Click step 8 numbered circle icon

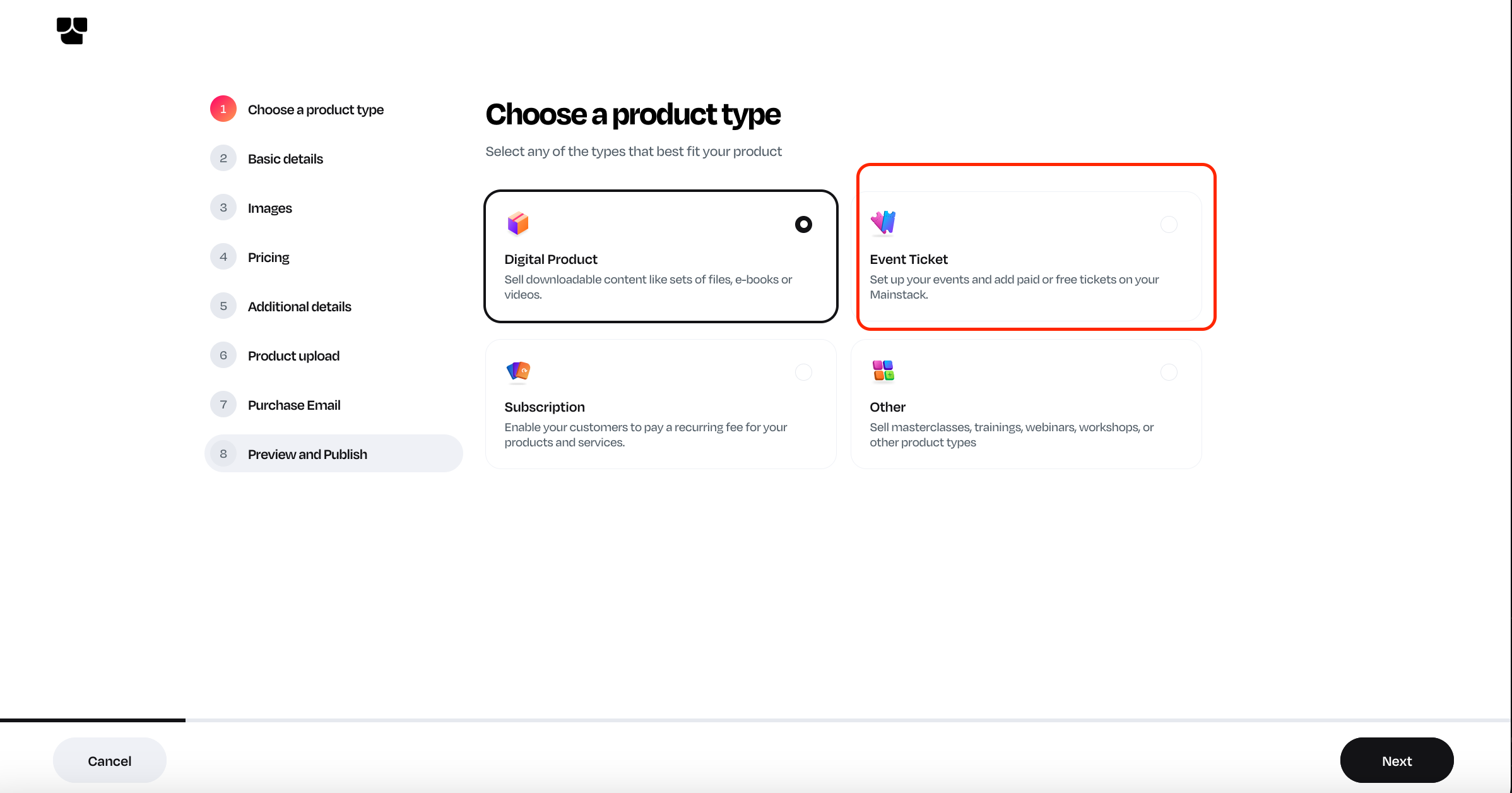pyautogui.click(x=223, y=454)
